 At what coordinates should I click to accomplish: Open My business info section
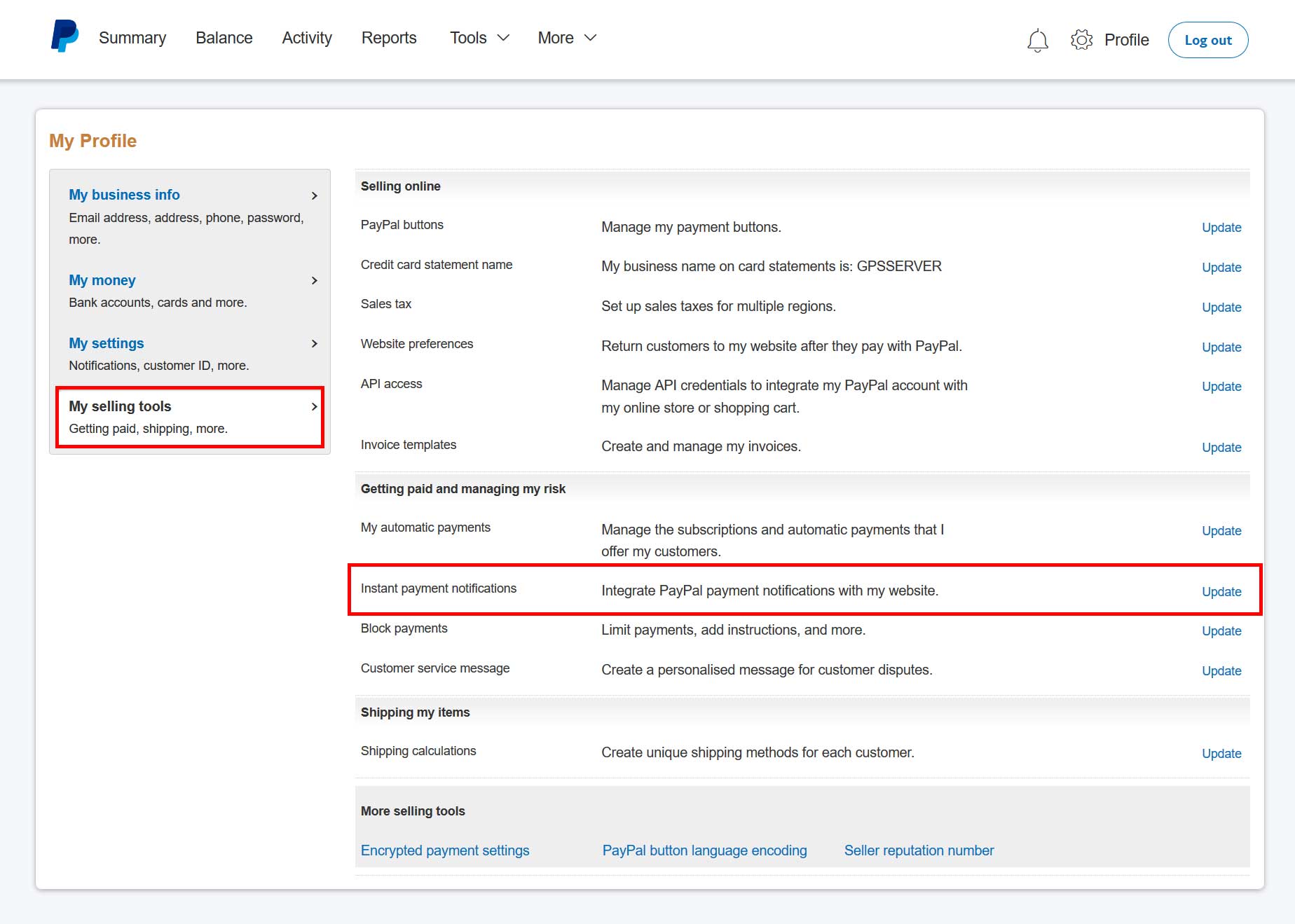click(124, 195)
